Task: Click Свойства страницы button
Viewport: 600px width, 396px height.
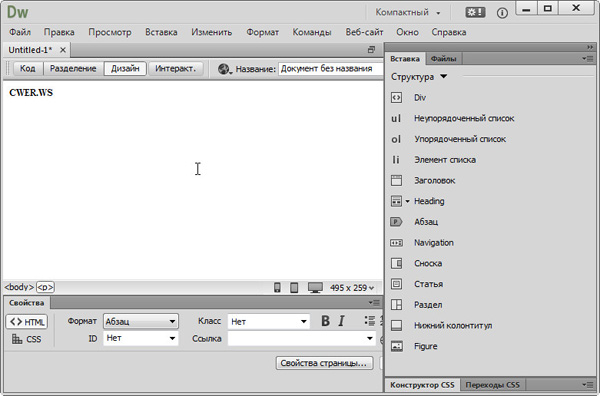Action: (x=324, y=363)
